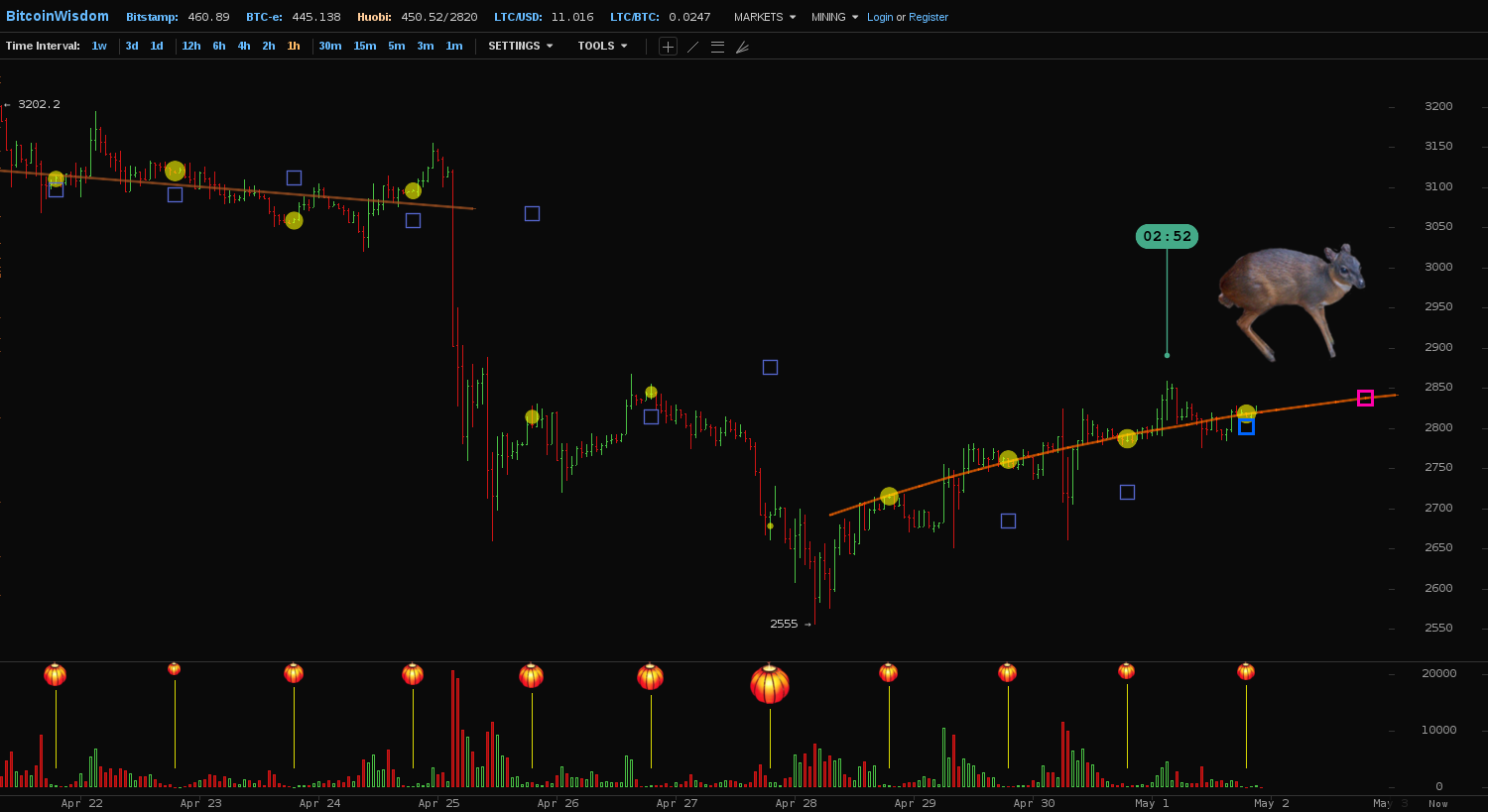The image size is (1488, 812).
Task: Click the pink square marker on trendline
Action: (x=1365, y=398)
